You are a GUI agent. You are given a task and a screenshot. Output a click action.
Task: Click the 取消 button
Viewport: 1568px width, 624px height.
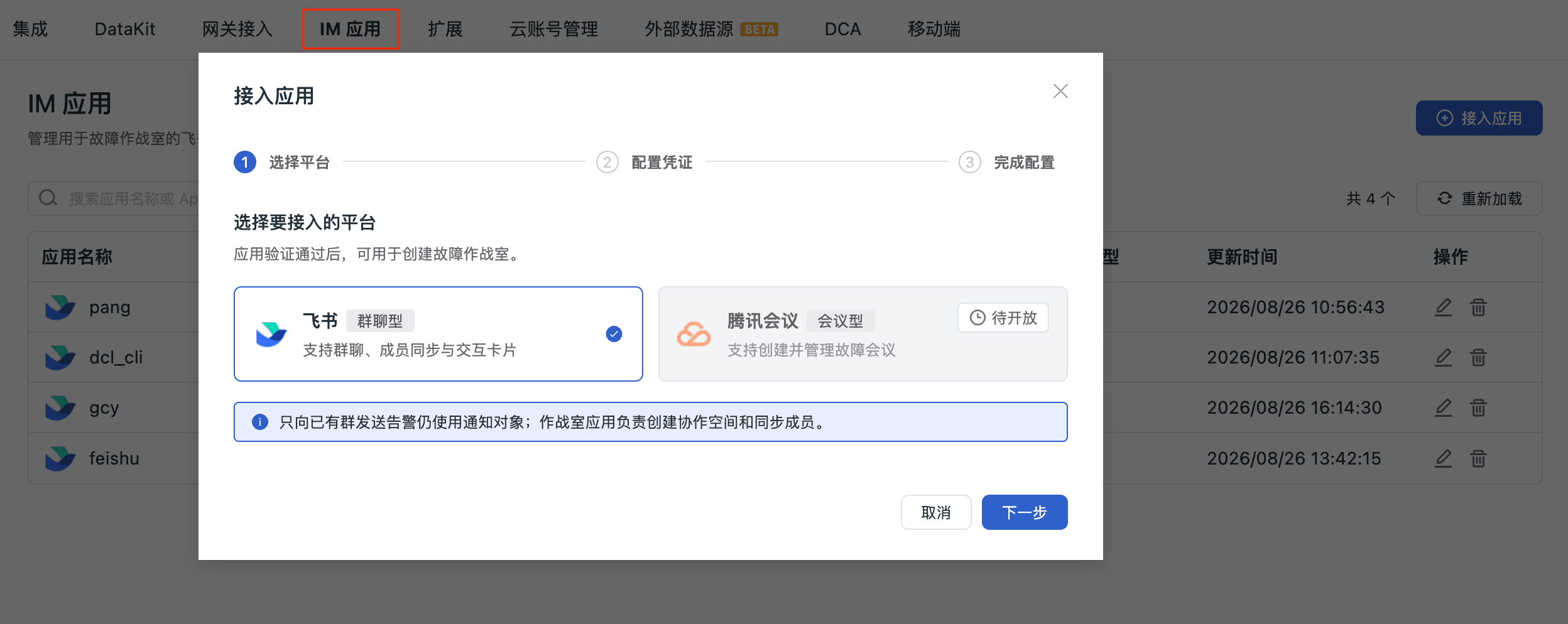click(x=936, y=512)
